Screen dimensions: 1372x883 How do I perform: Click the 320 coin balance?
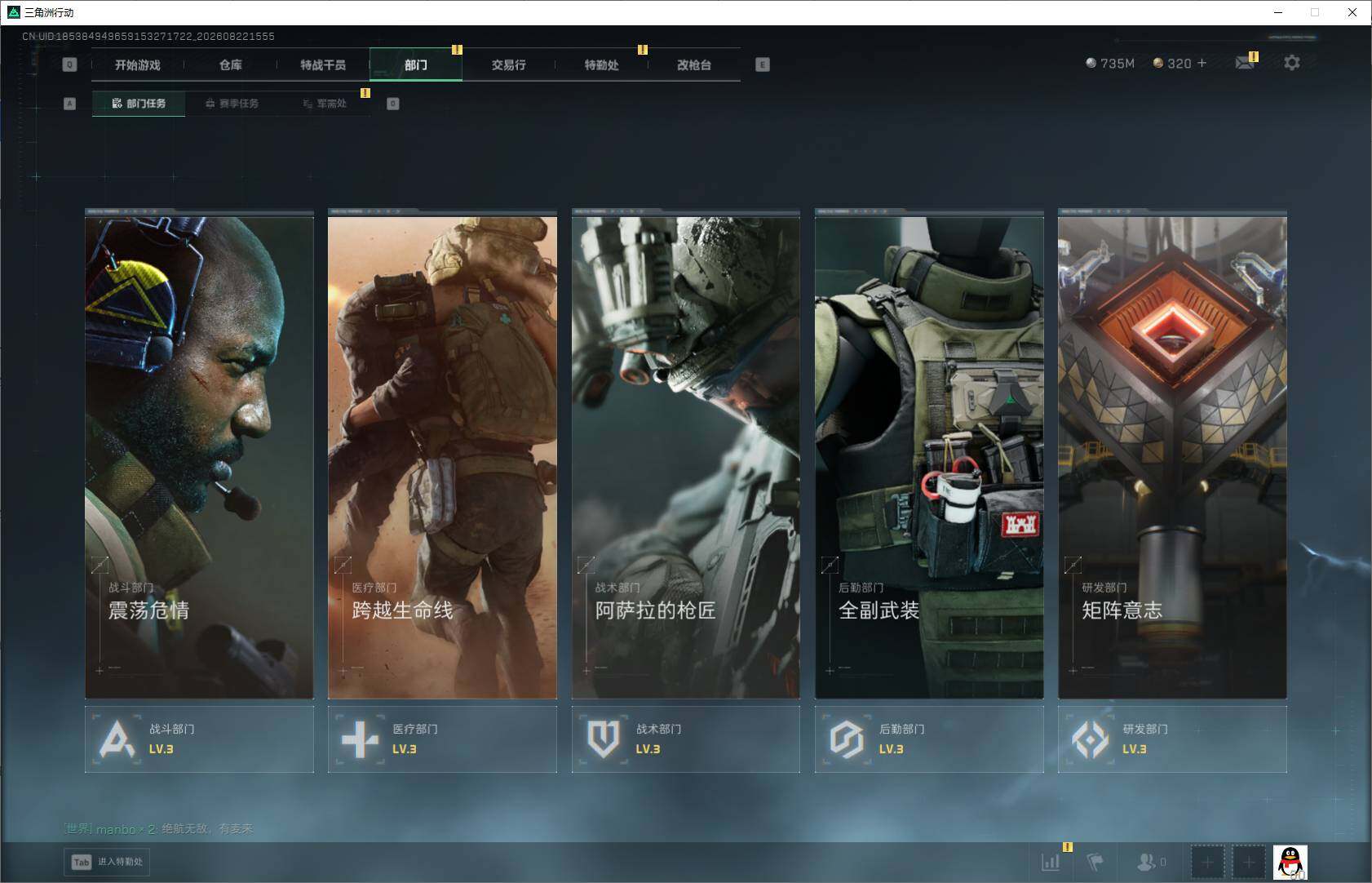click(1172, 63)
